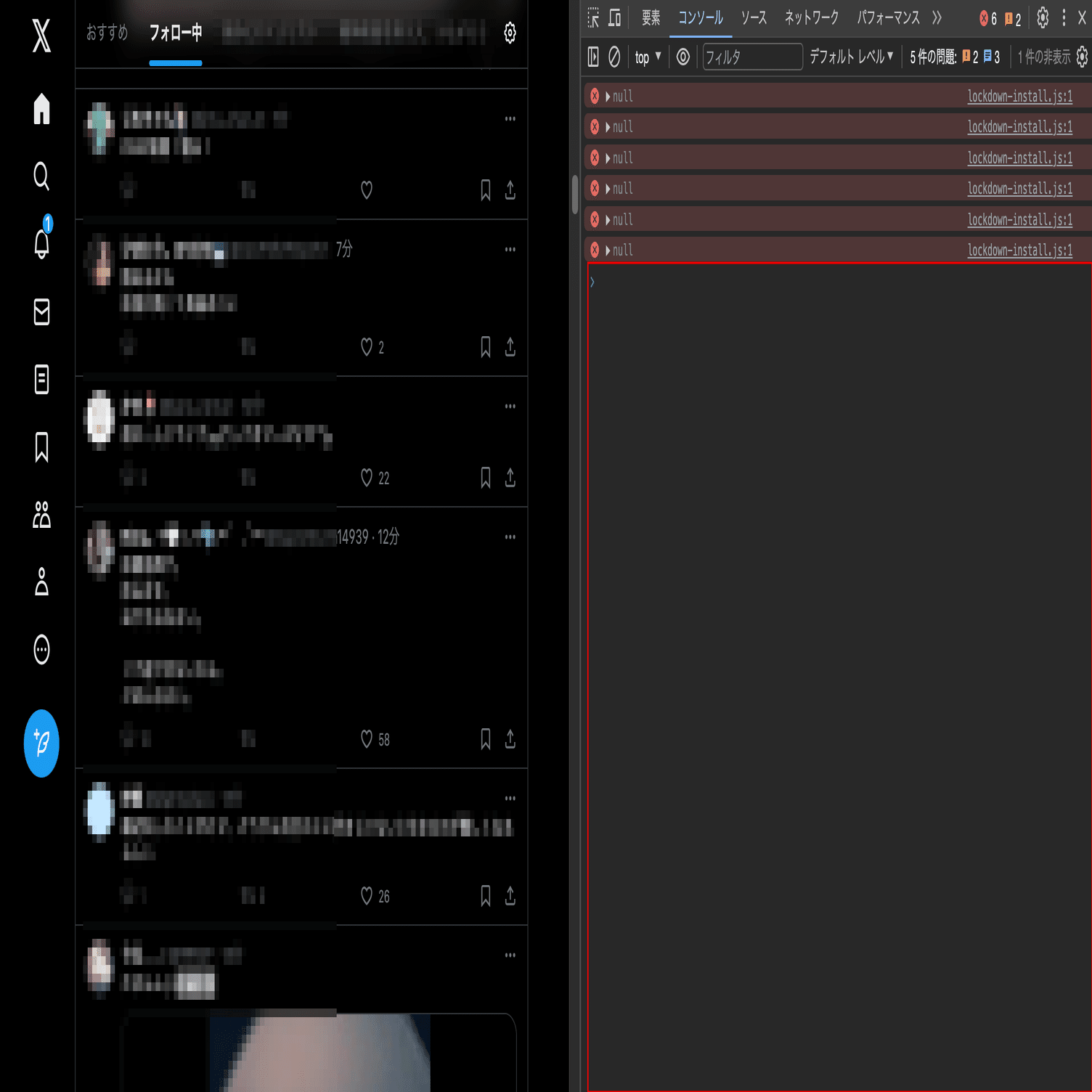Expand the first null error entry

point(607,96)
